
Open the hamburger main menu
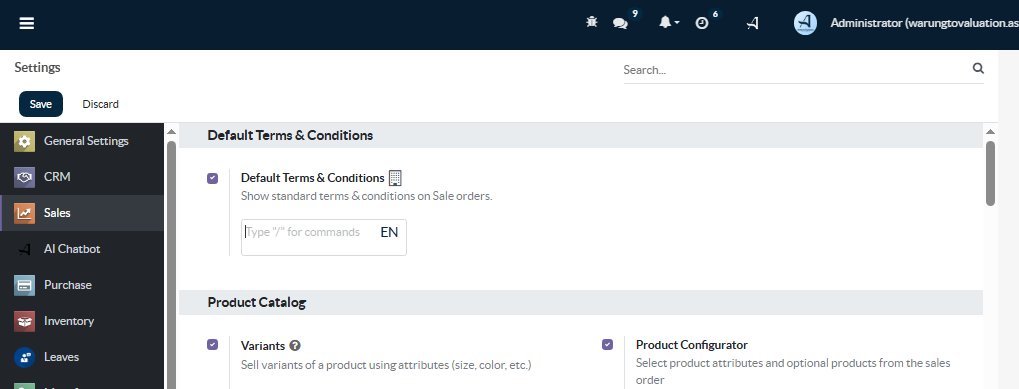[x=27, y=23]
